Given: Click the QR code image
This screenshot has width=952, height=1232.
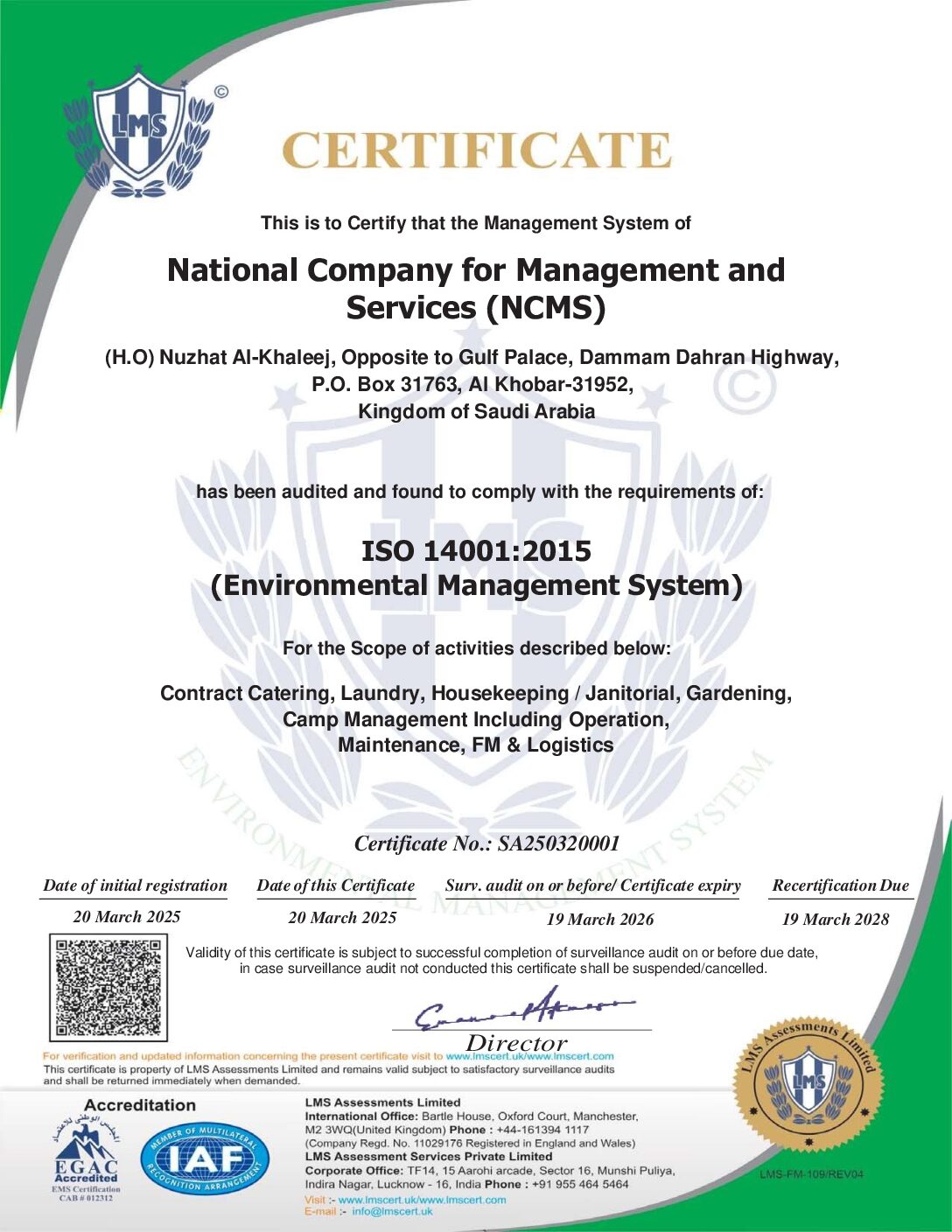Looking at the screenshot, I should tap(108, 987).
